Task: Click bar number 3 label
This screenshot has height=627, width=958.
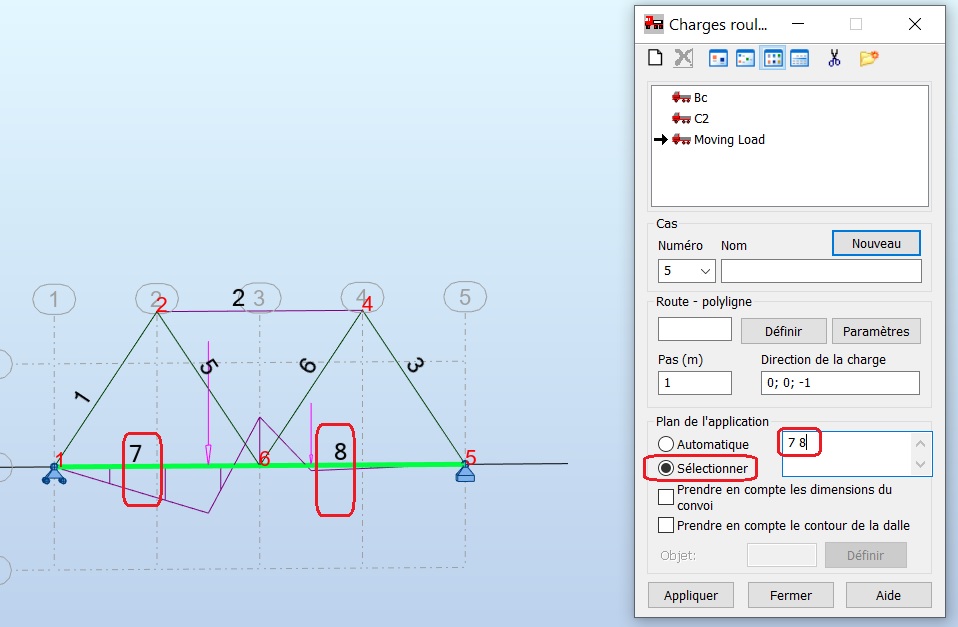Action: pyautogui.click(x=415, y=365)
